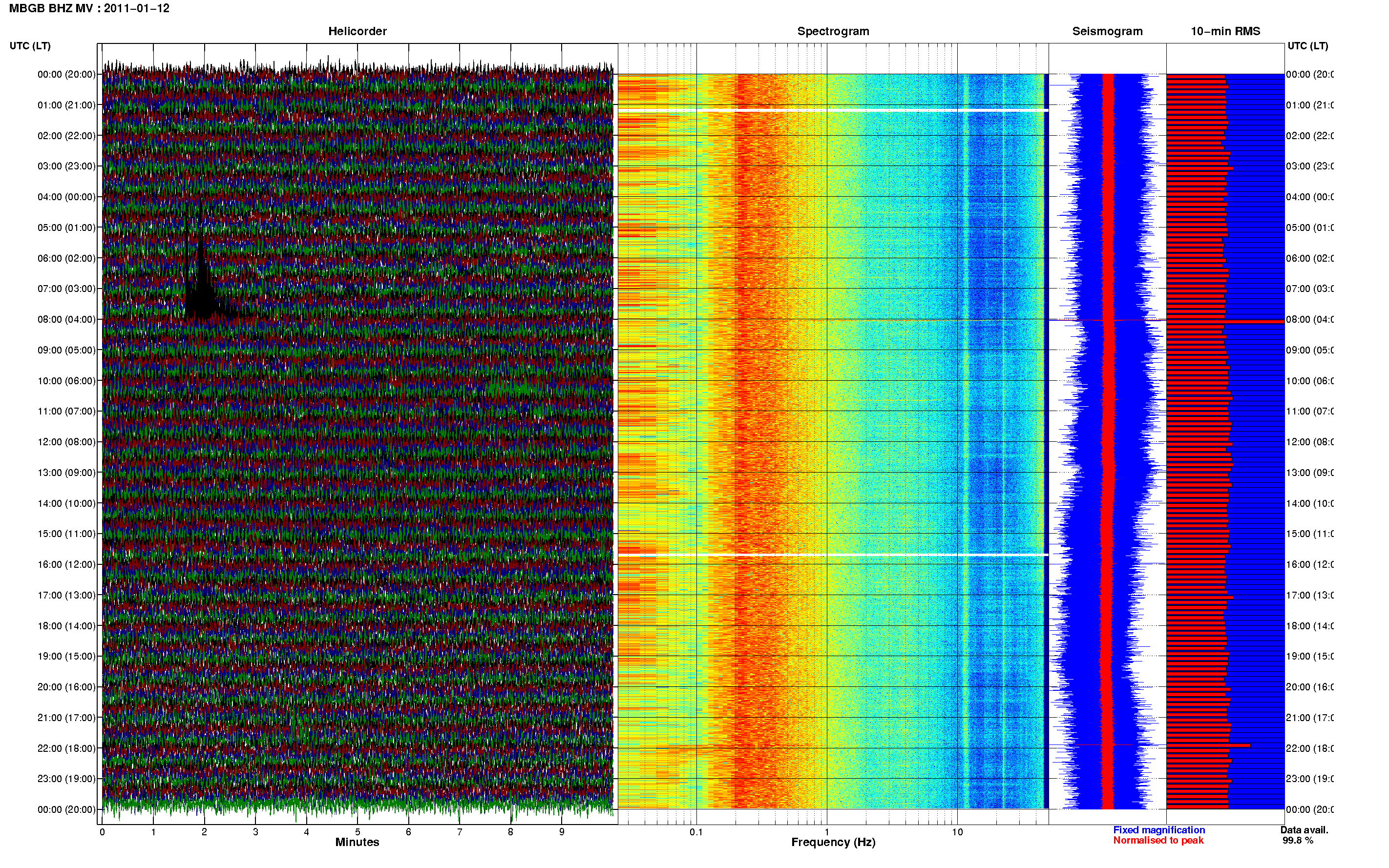
Task: Click the '13:00 (09:00)' left time label
Action: 66,473
